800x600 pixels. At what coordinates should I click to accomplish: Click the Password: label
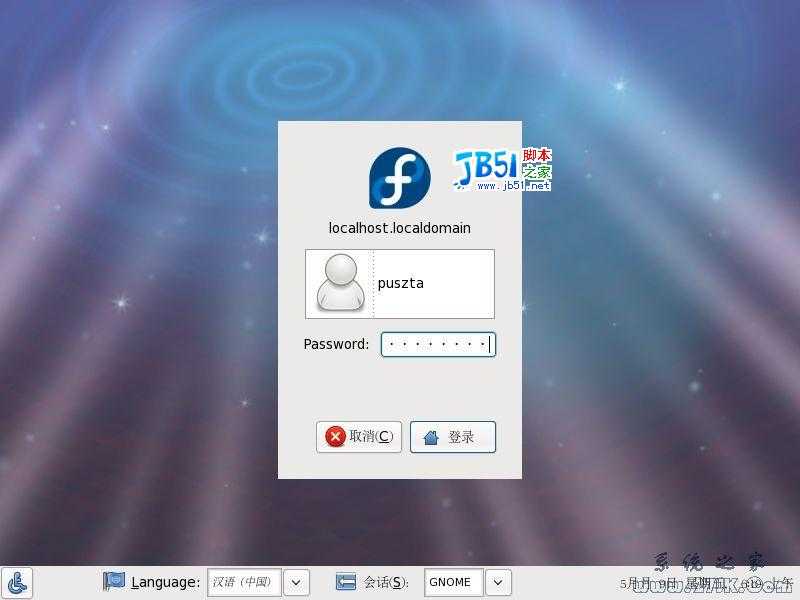[336, 344]
